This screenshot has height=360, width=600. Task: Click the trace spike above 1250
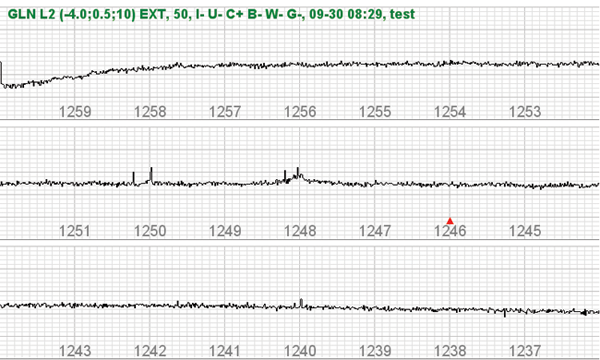point(151,175)
